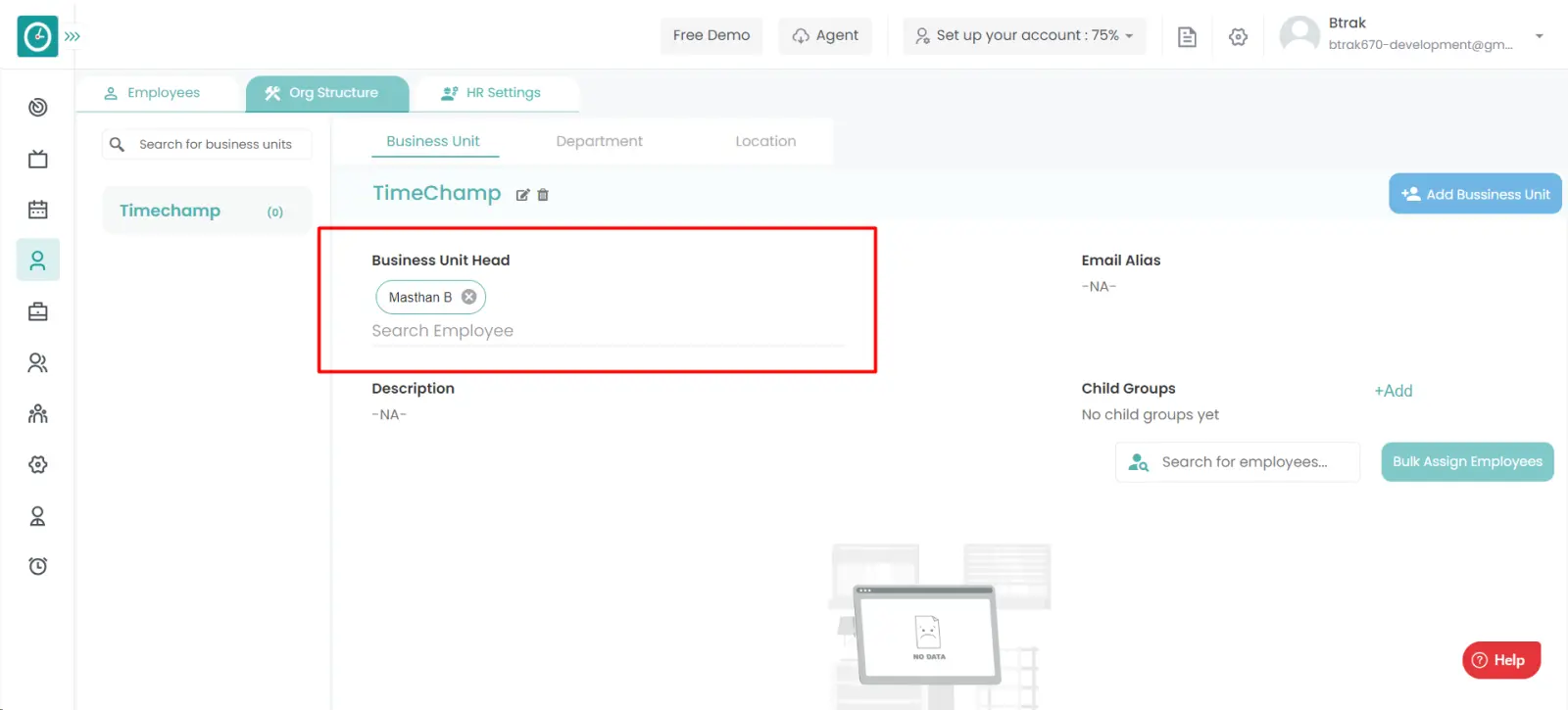
Task: Open the alarm clock icon in the sidebar
Action: coord(38,566)
